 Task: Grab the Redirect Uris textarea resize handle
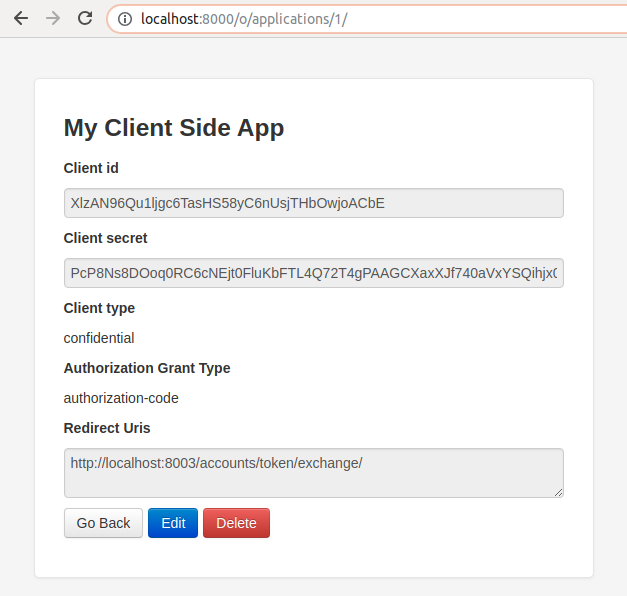click(558, 492)
